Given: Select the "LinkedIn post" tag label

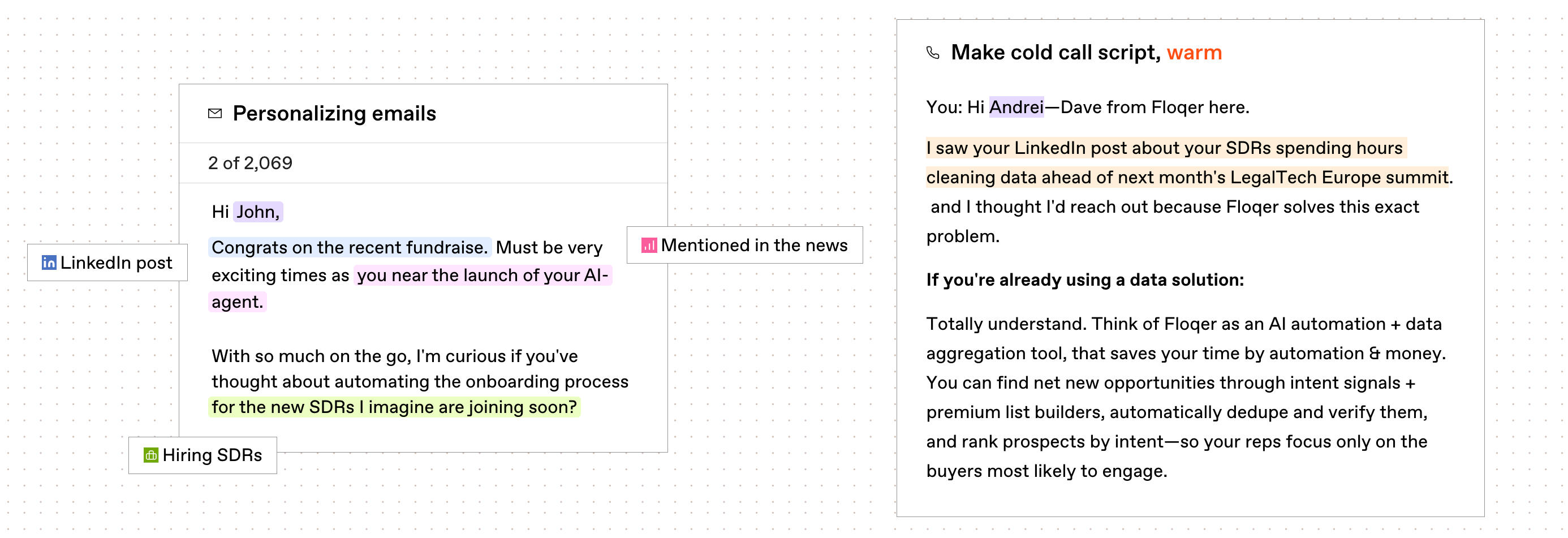Looking at the screenshot, I should [x=115, y=263].
